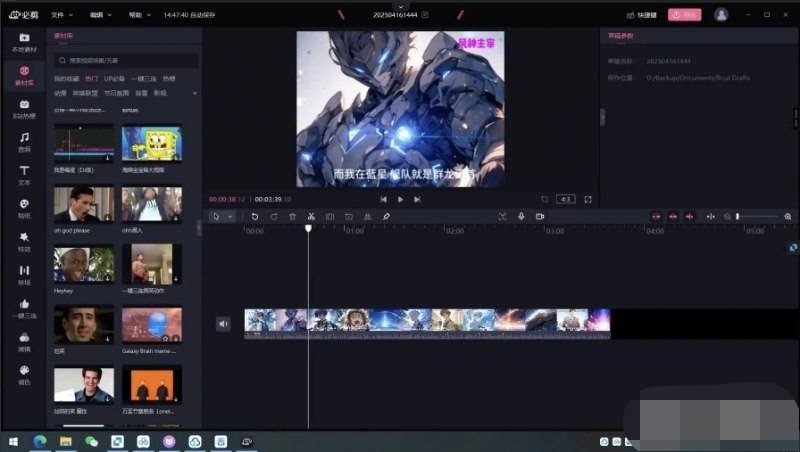This screenshot has width=800, height=452.
Task: Open the 文件 menu dropdown
Action: [60, 15]
